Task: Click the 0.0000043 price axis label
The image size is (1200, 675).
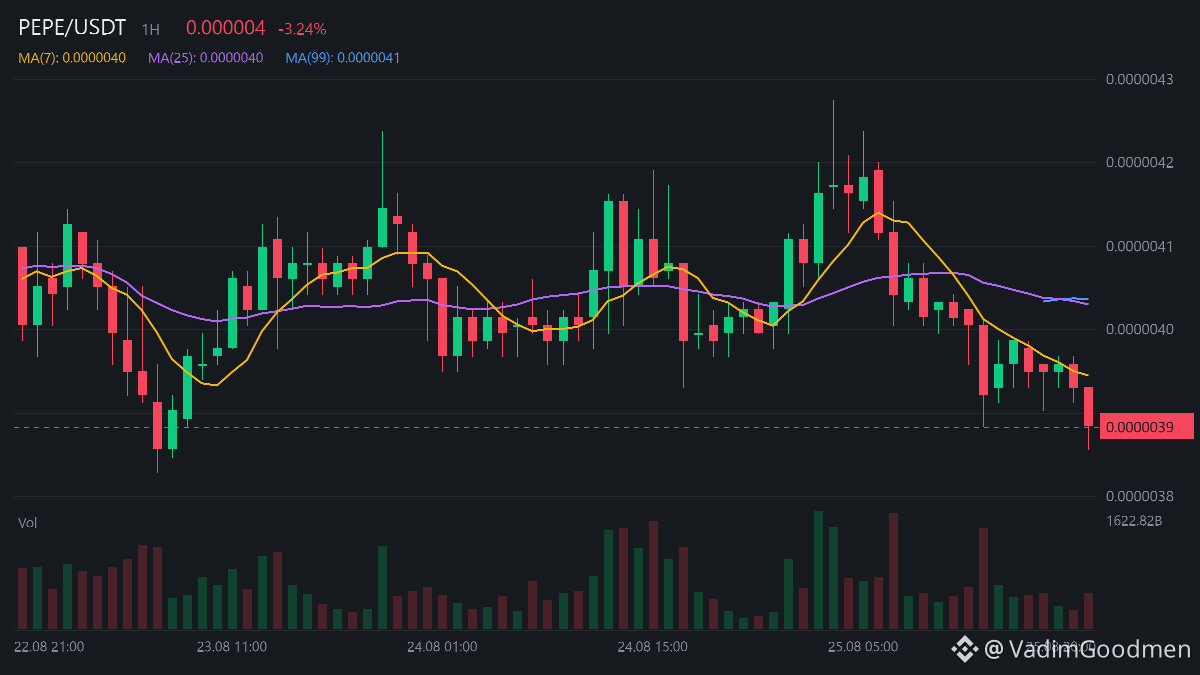Action: [1139, 79]
